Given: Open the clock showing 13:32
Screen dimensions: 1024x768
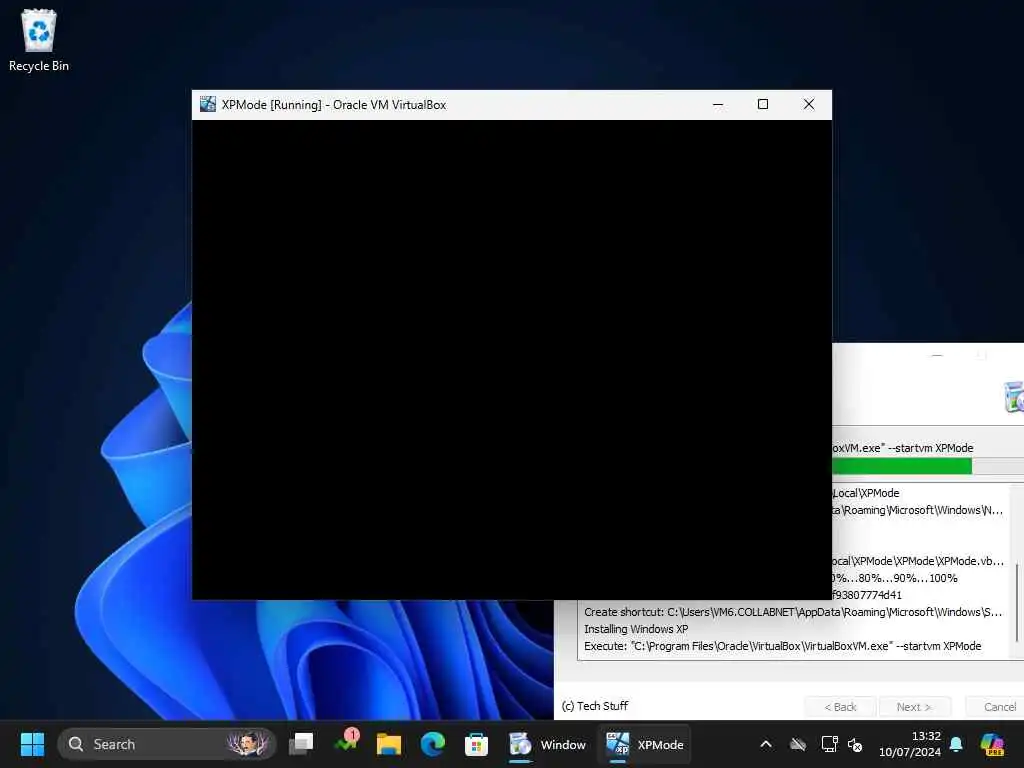Looking at the screenshot, I should point(910,744).
